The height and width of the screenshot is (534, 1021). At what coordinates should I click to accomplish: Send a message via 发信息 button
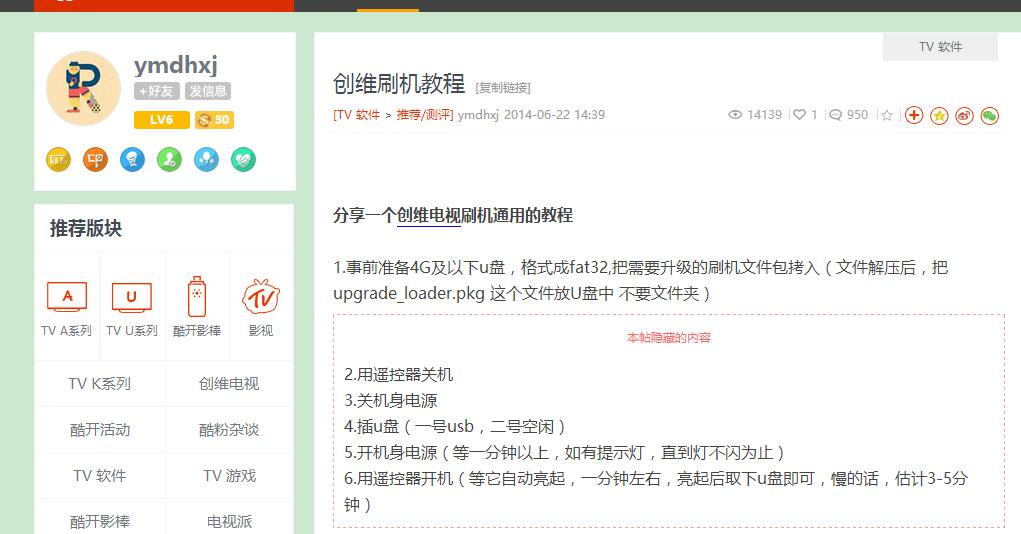coord(208,91)
